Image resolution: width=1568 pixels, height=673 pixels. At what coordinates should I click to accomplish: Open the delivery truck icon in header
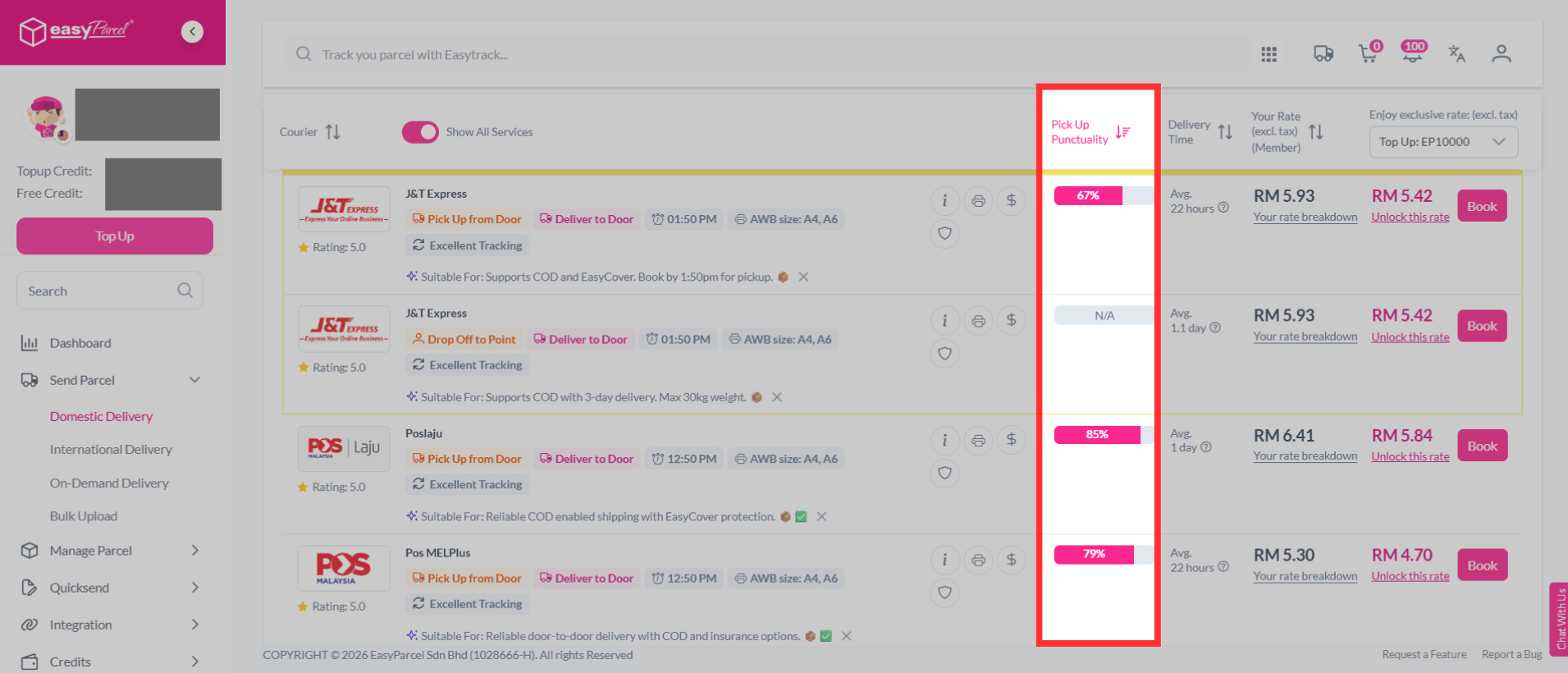point(1323,54)
